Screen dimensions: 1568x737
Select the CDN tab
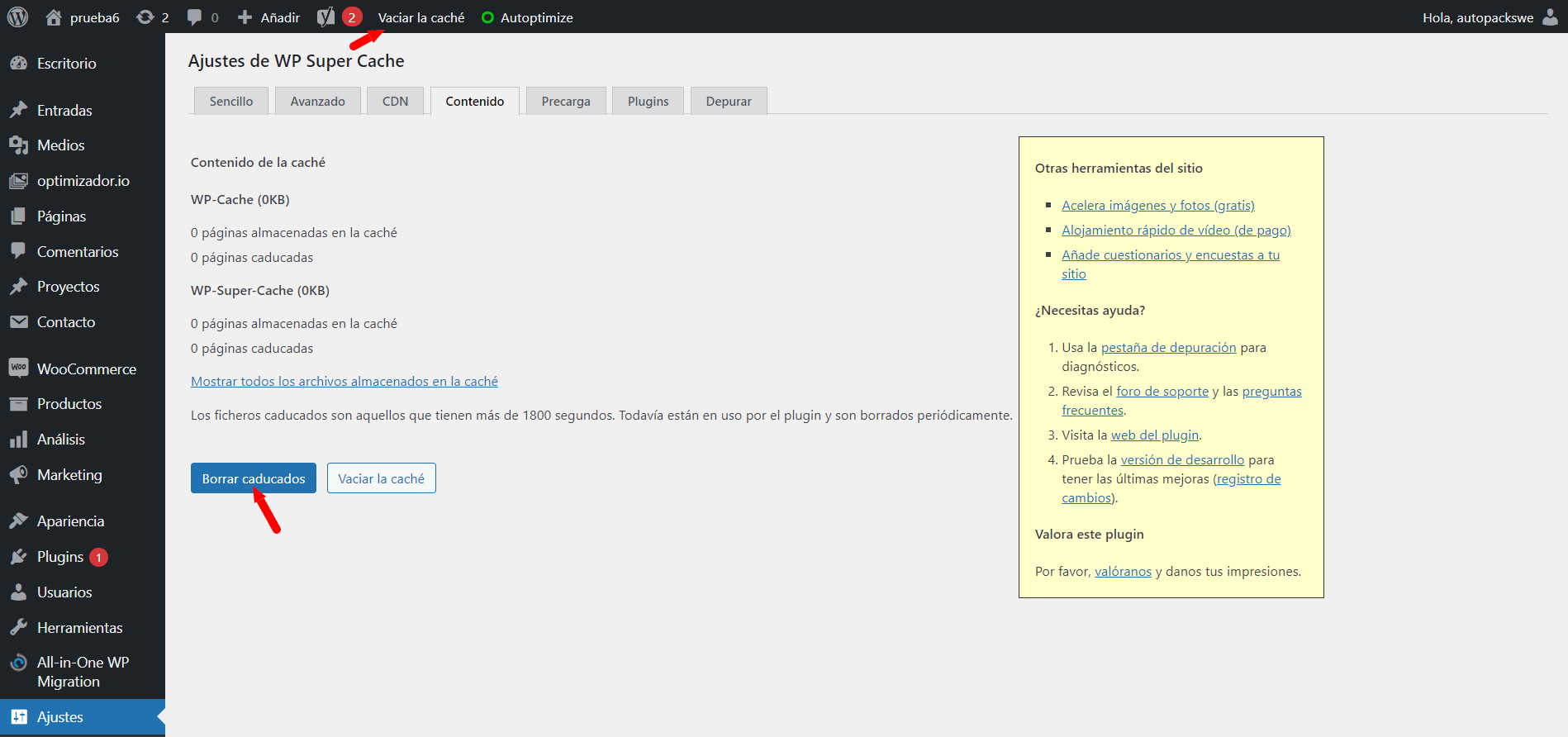[x=396, y=101]
